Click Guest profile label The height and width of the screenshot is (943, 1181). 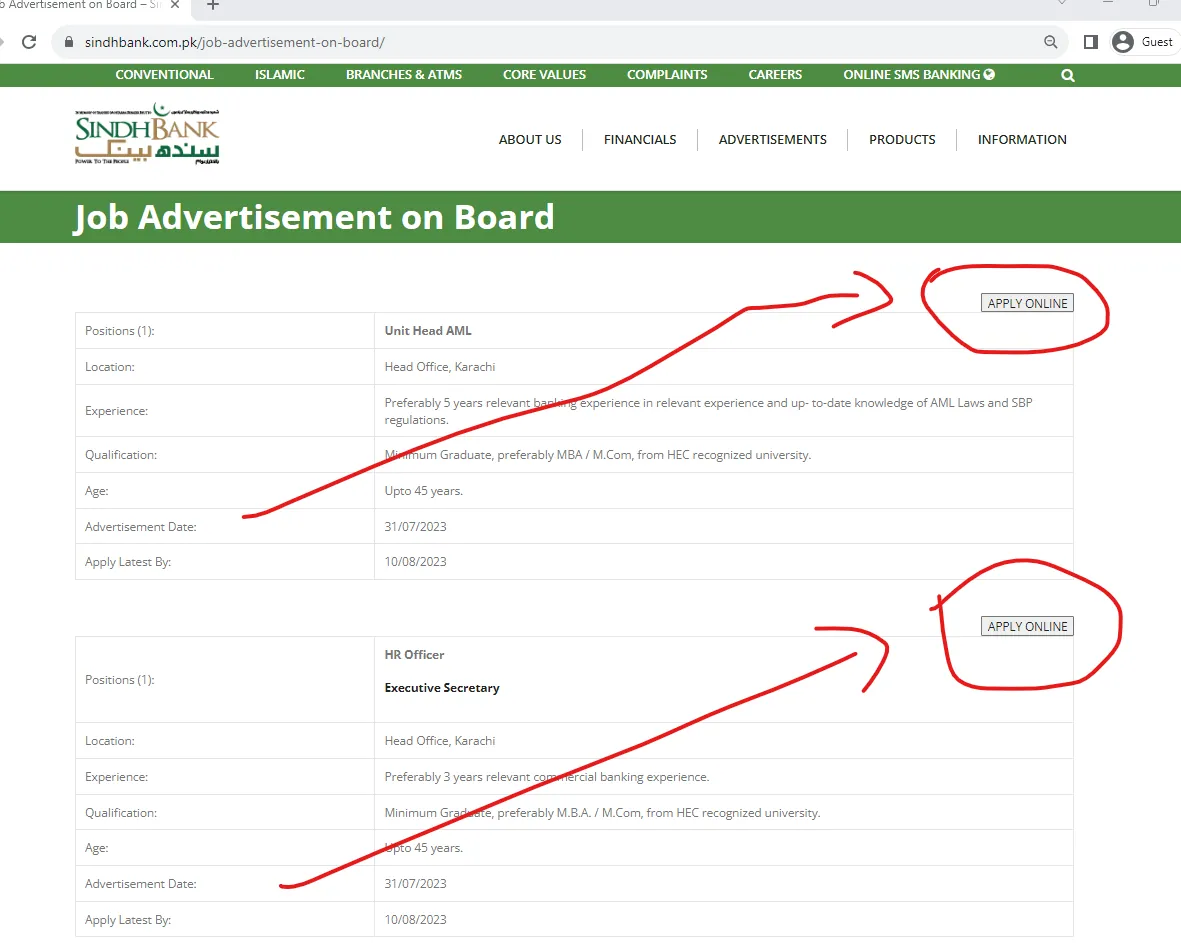pos(1157,42)
